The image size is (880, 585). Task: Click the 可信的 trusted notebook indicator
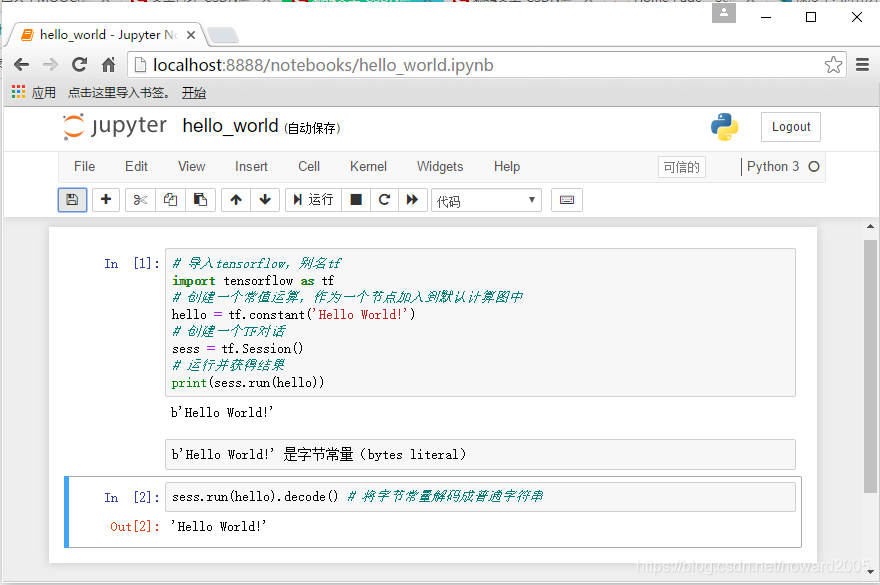(x=681, y=167)
